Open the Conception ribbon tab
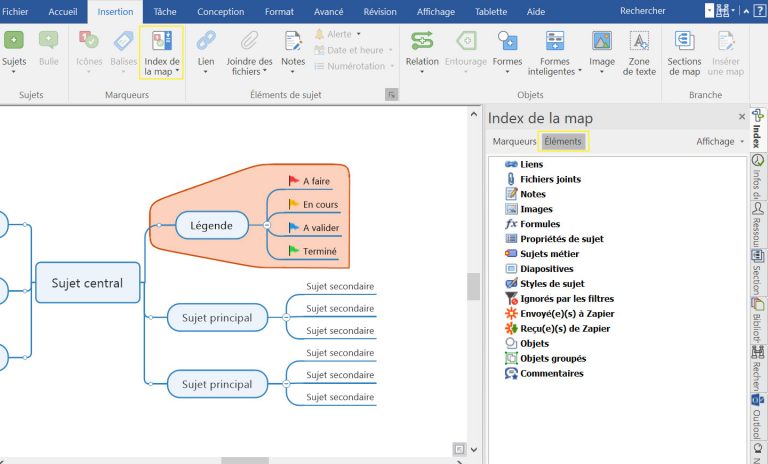The image size is (768, 464). (220, 12)
